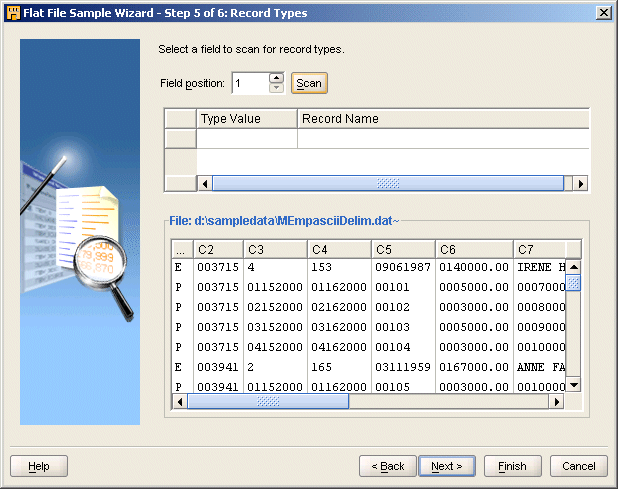Click the record types horizontal scrollbar thumb
Viewport: 618px width, 489px height.
[x=388, y=184]
